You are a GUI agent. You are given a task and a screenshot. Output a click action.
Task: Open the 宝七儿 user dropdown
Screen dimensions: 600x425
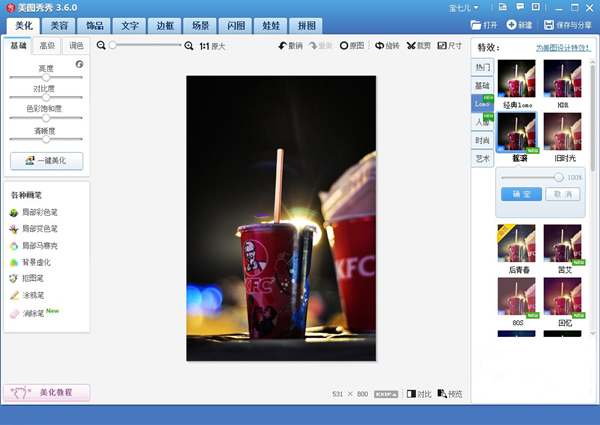point(464,8)
